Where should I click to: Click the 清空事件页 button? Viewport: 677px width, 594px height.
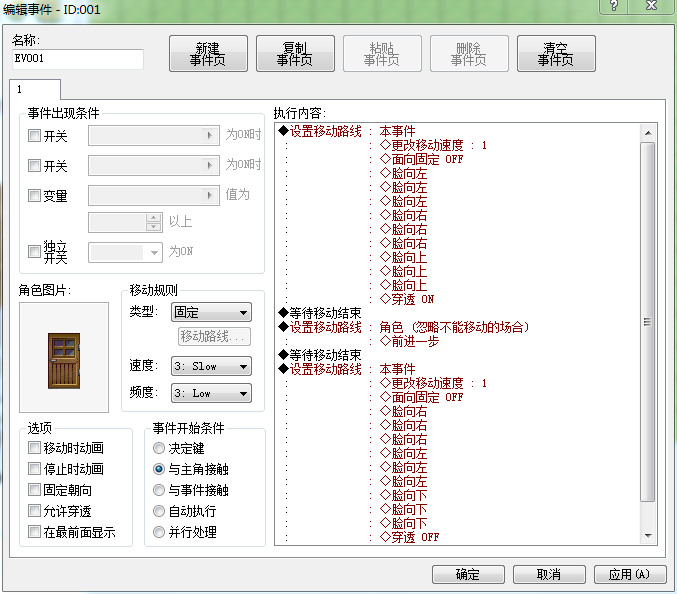coord(556,54)
